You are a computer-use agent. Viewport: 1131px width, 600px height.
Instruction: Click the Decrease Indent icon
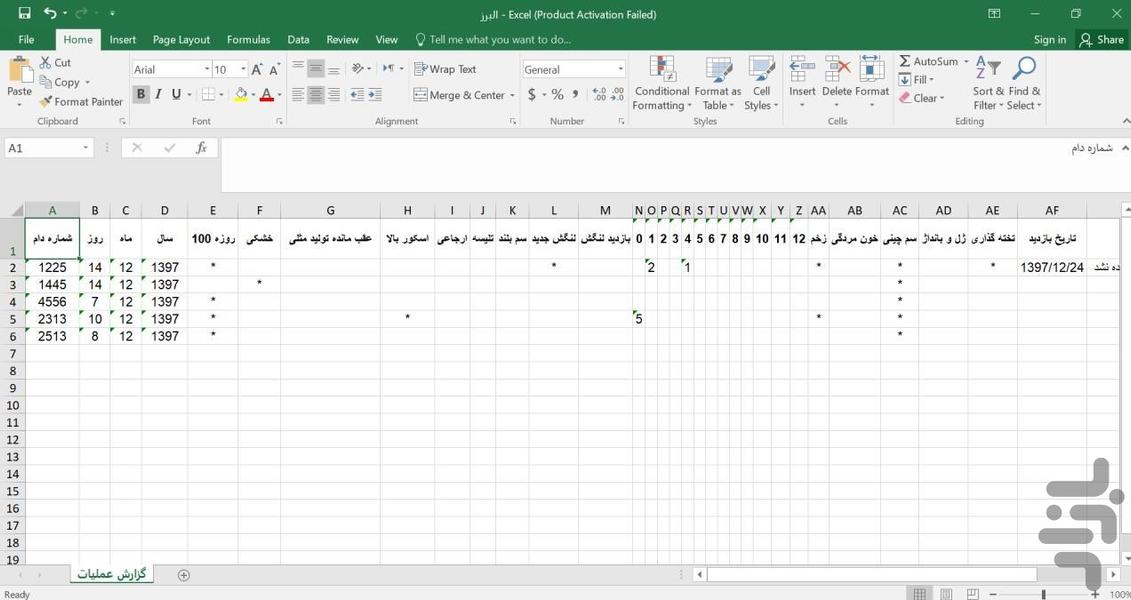click(357, 94)
